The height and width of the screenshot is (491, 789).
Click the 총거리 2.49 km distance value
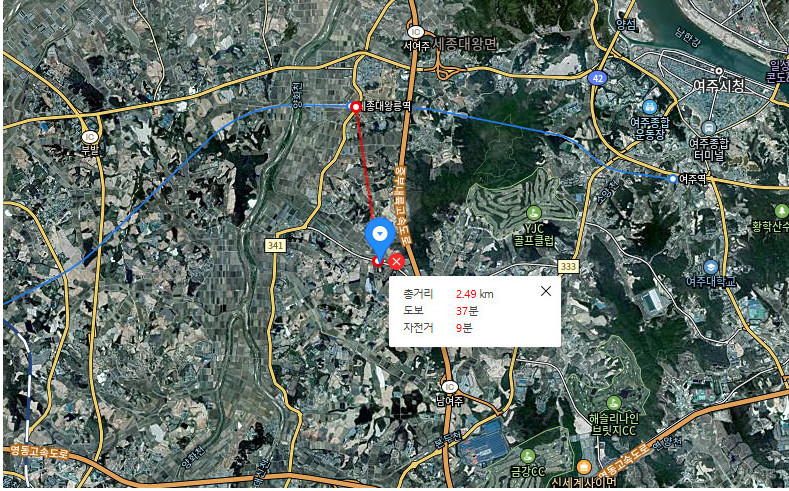coord(475,294)
